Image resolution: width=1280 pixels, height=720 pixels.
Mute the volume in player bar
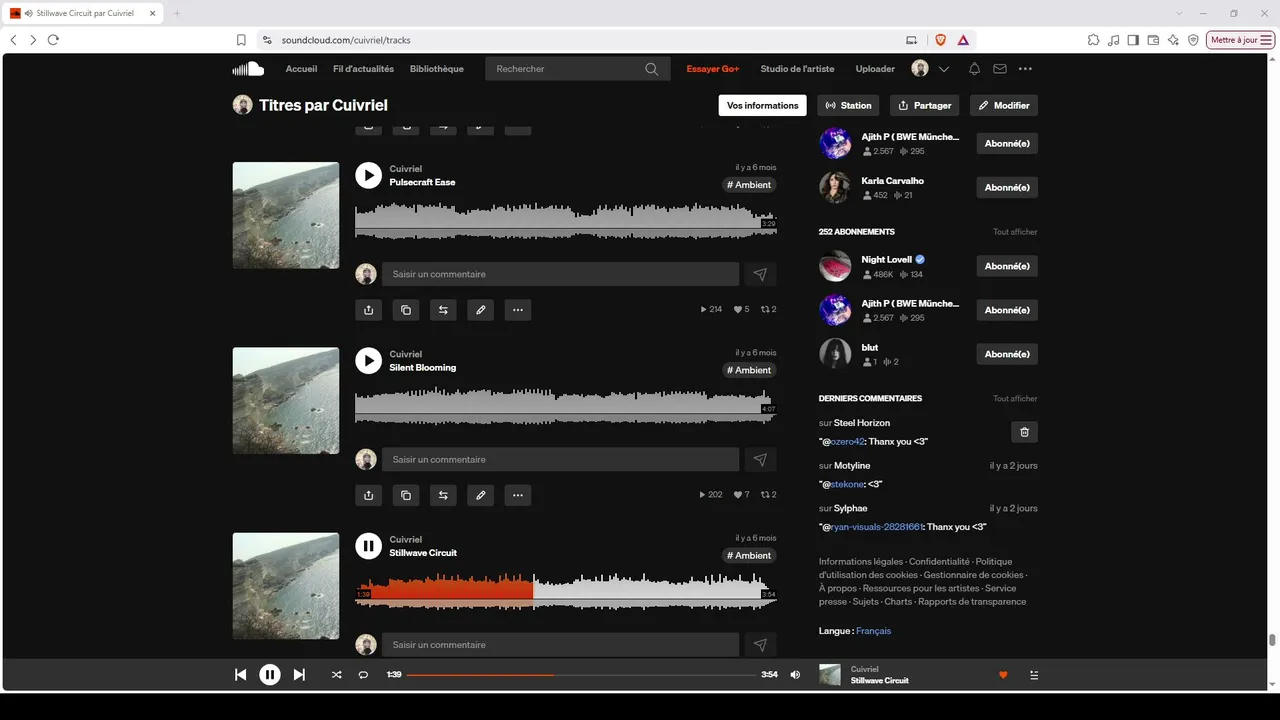795,675
